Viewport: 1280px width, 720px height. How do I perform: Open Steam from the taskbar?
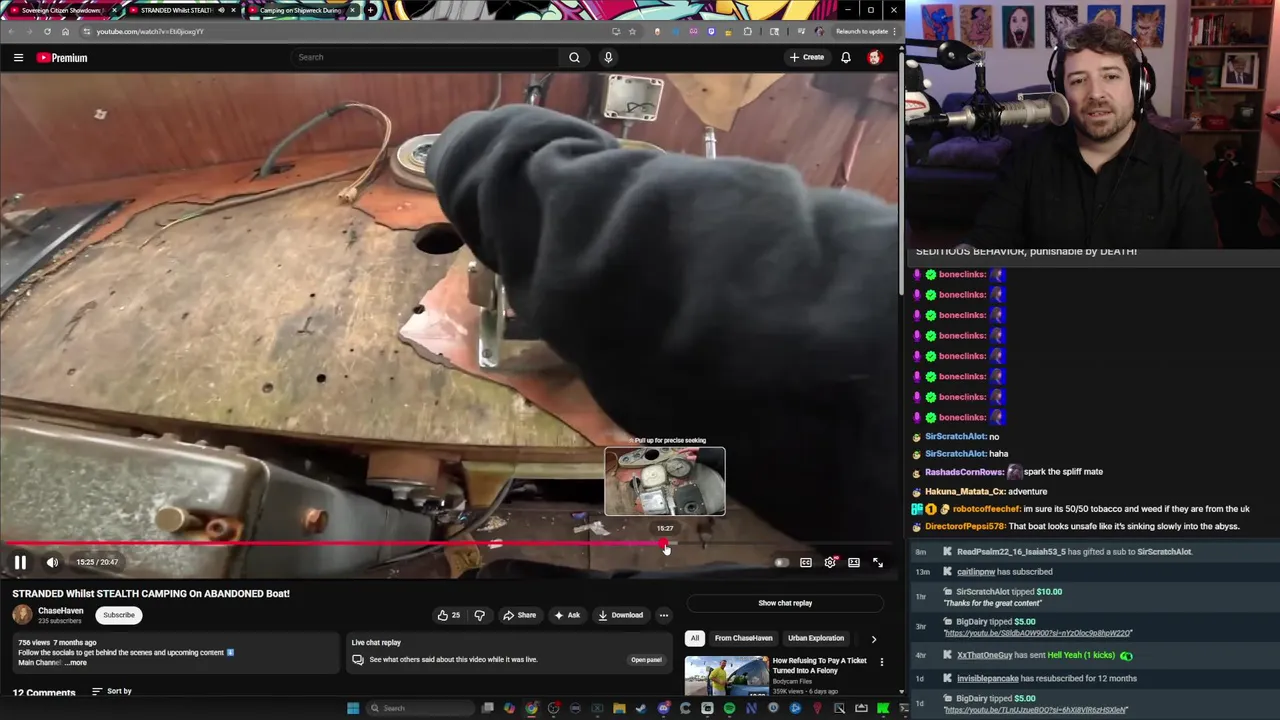(641, 708)
